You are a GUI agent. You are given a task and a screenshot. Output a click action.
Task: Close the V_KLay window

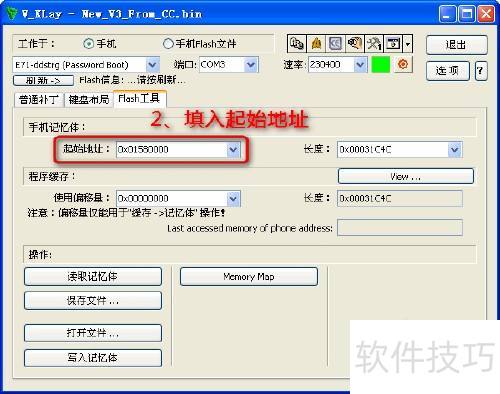pyautogui.click(x=486, y=14)
